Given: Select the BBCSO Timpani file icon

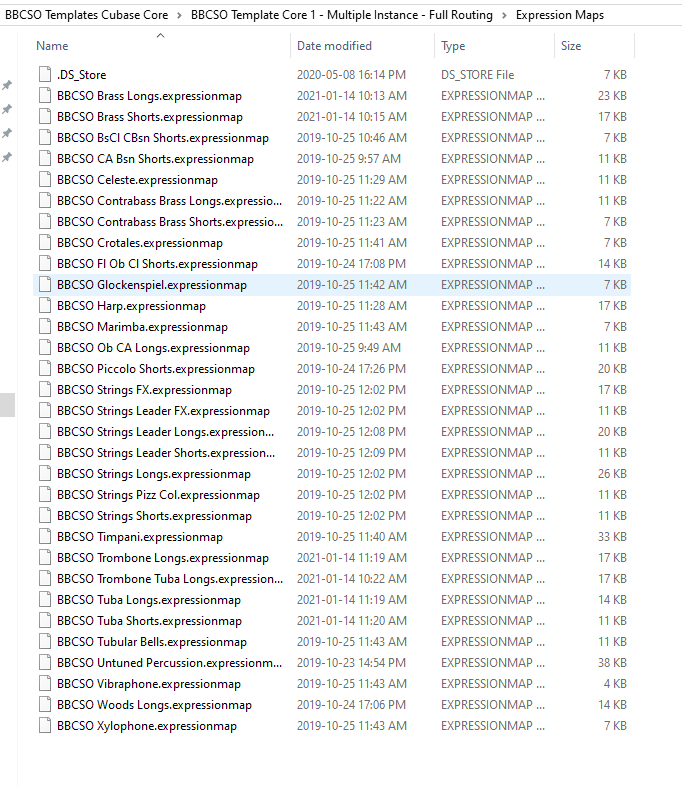Looking at the screenshot, I should pos(45,537).
